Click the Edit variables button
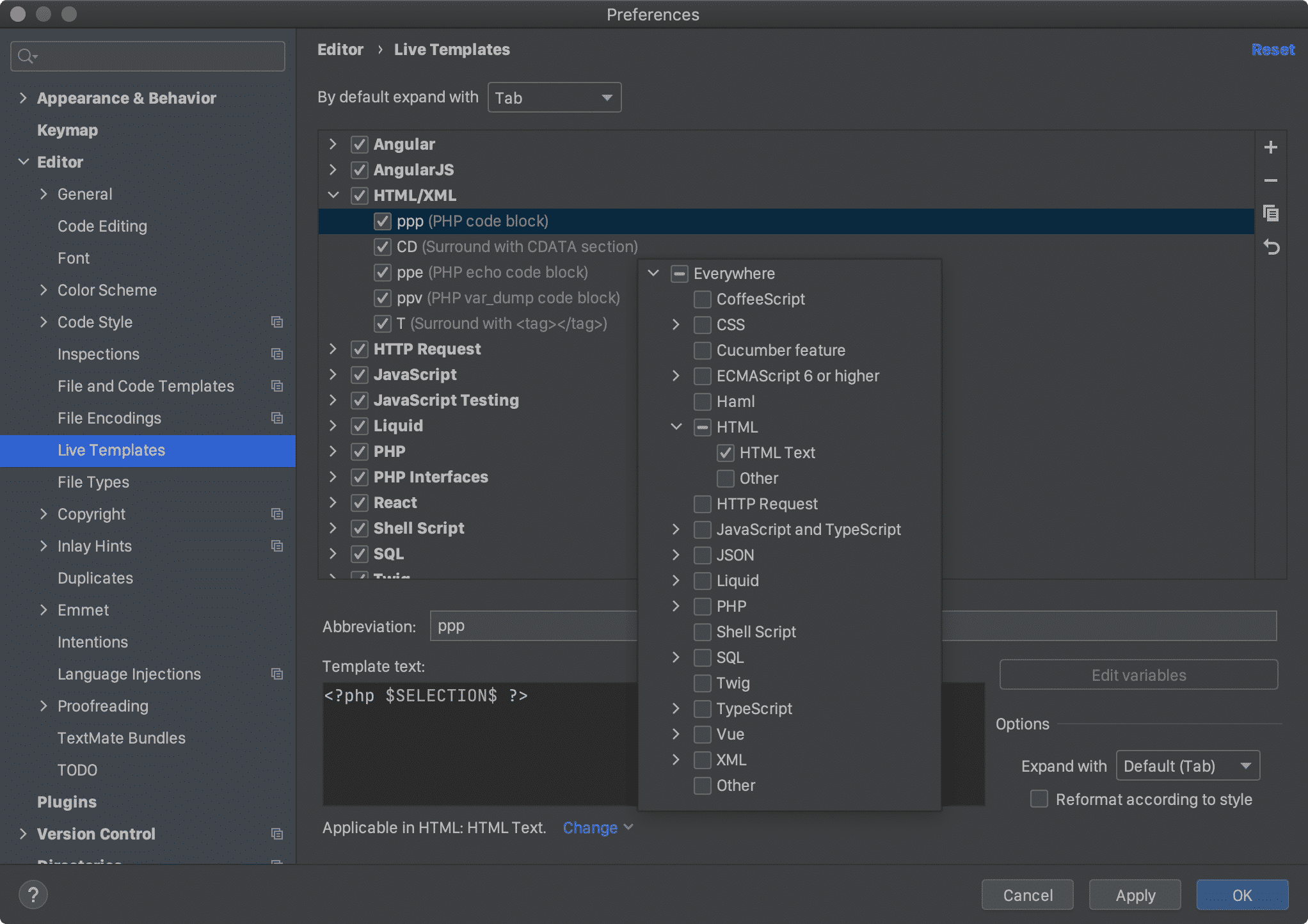Screen dimensions: 1308x924 (x=1138, y=674)
